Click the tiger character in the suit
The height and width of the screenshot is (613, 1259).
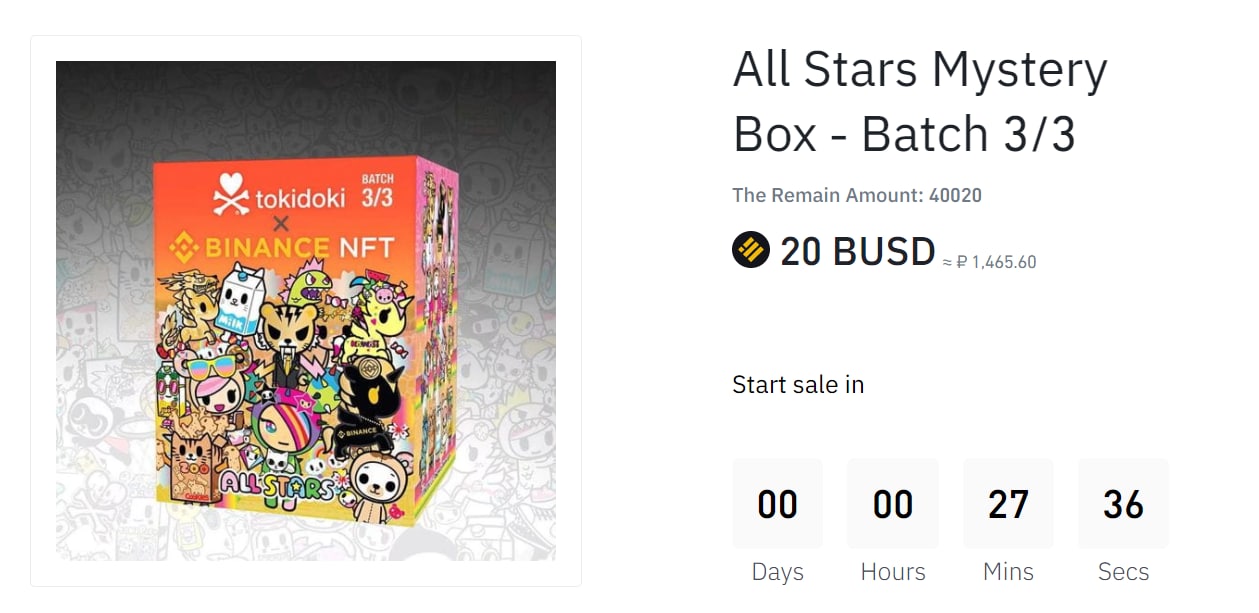288,340
